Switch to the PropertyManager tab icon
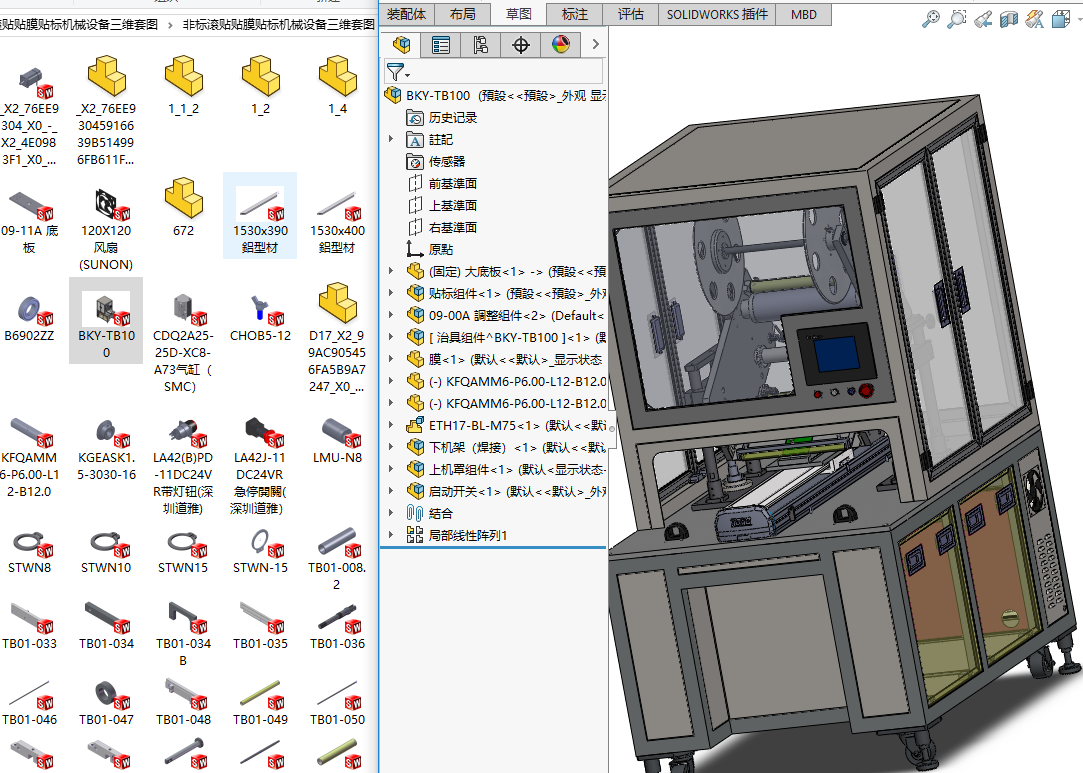Screen dimensions: 1083x773 pos(441,44)
